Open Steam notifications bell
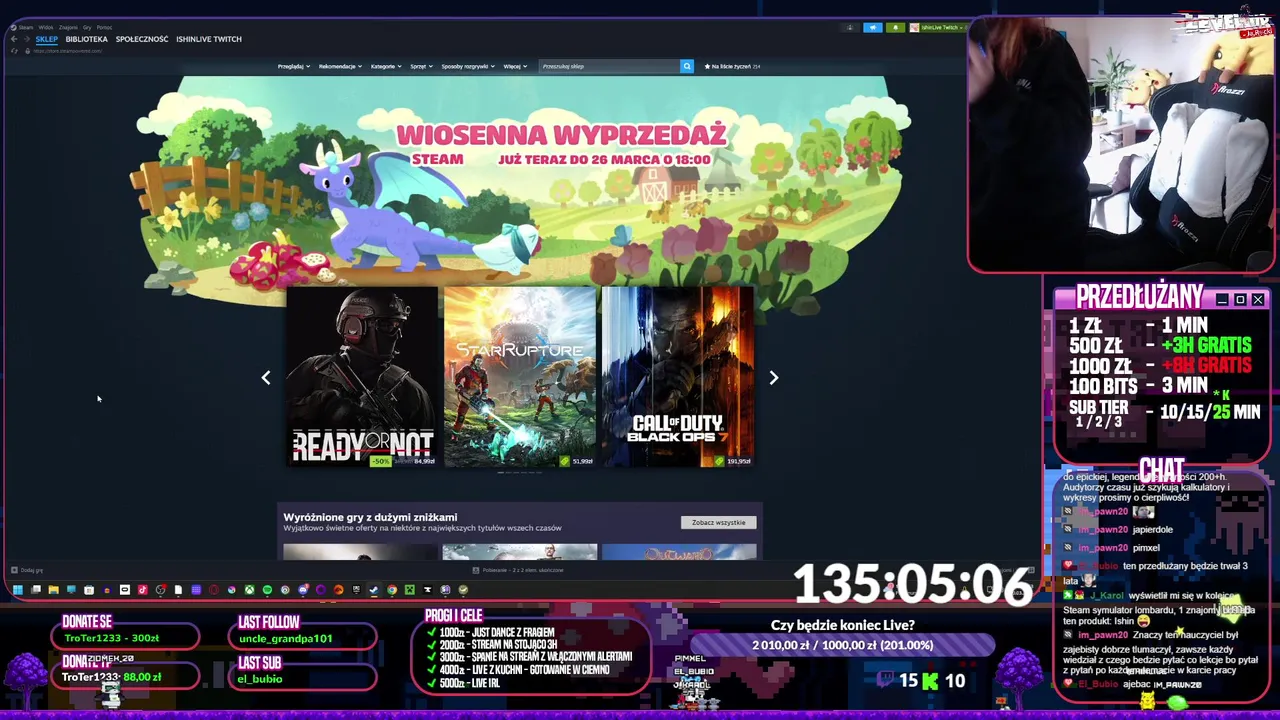Screen dimensions: 1280x720 click(x=895, y=28)
